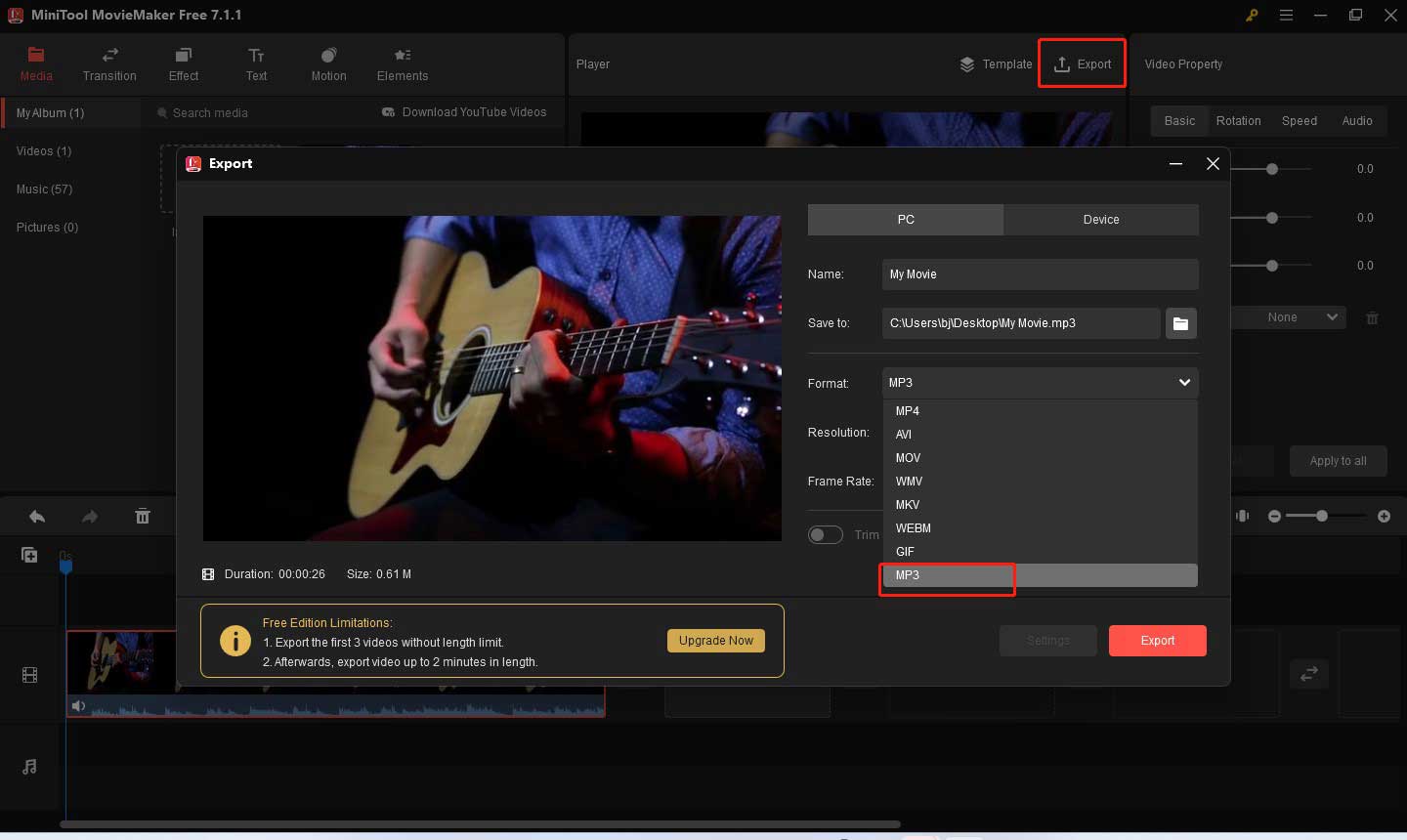Open the Elements panel
This screenshot has height=840, width=1407.
(402, 64)
